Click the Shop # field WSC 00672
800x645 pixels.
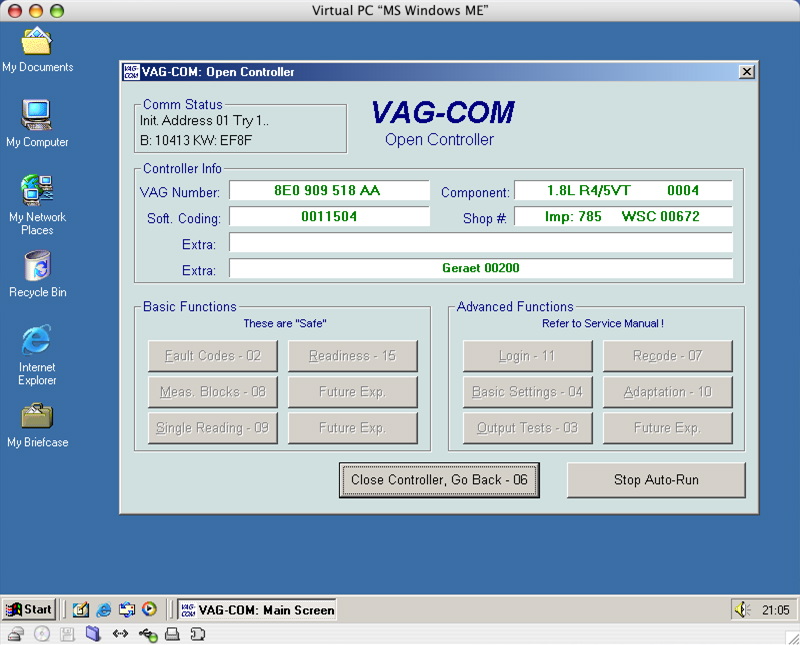623,216
